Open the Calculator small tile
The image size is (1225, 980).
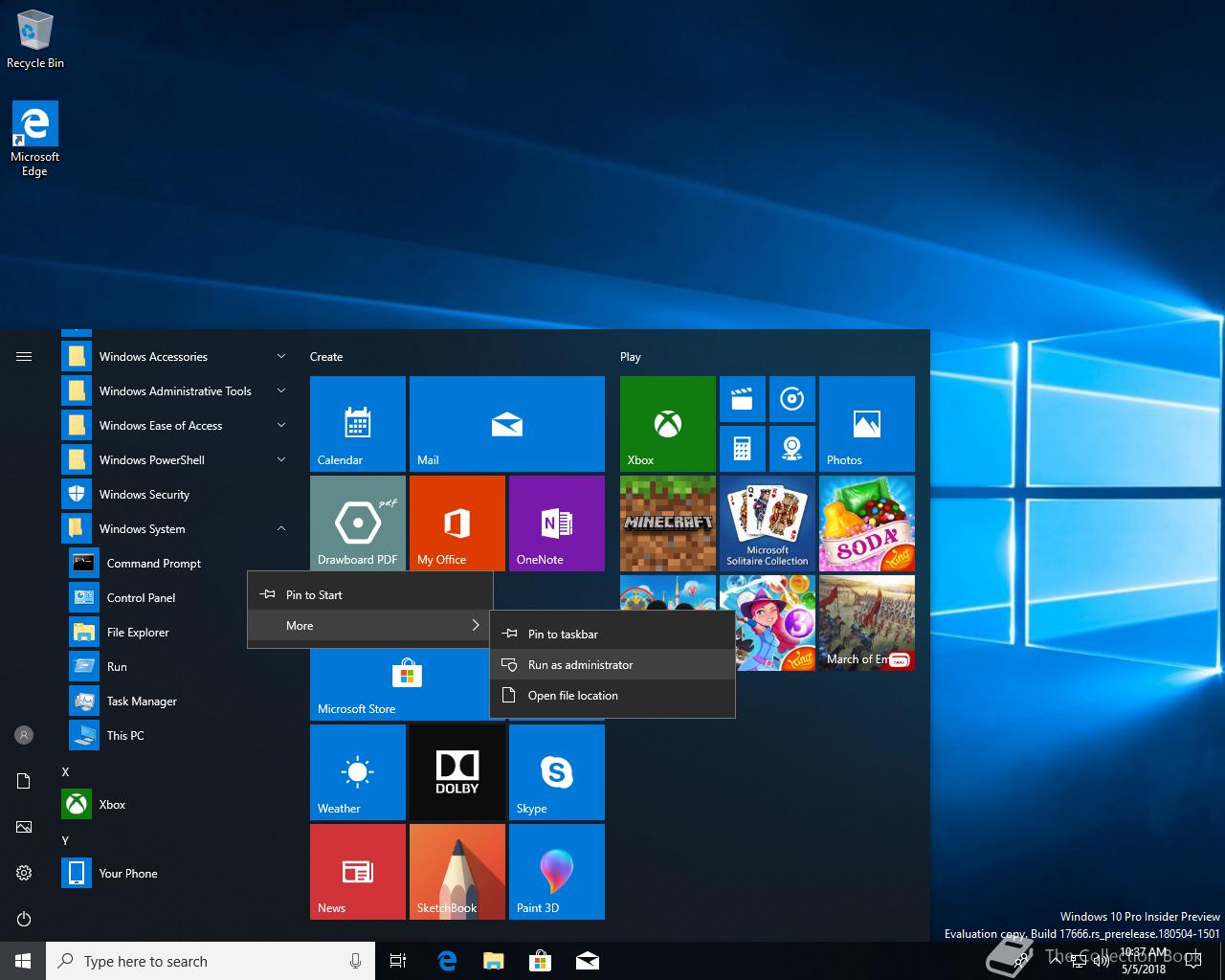743,449
